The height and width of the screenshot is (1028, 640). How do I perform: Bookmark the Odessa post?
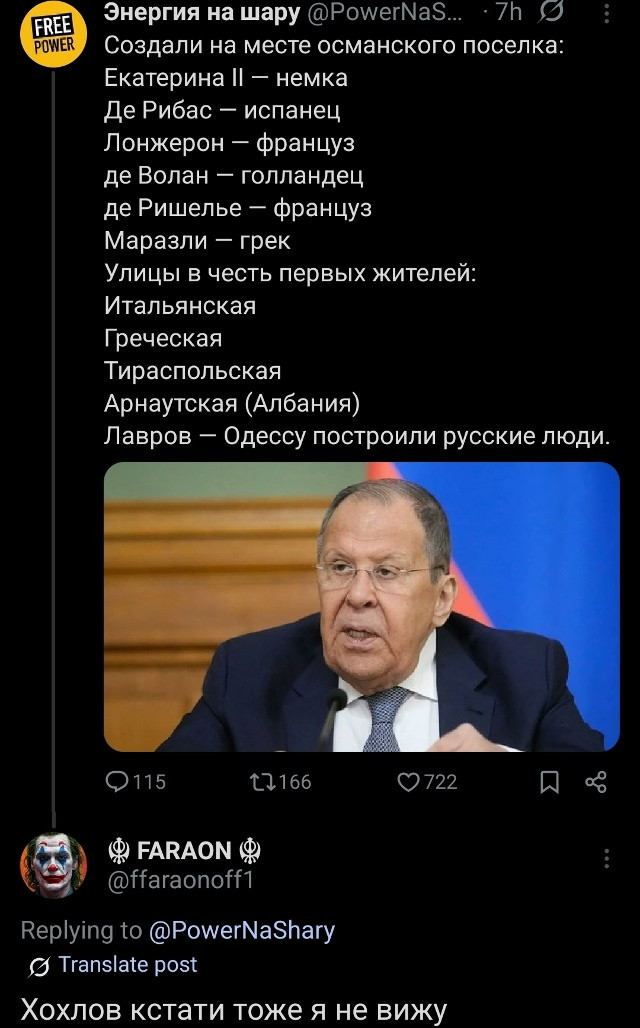[550, 782]
